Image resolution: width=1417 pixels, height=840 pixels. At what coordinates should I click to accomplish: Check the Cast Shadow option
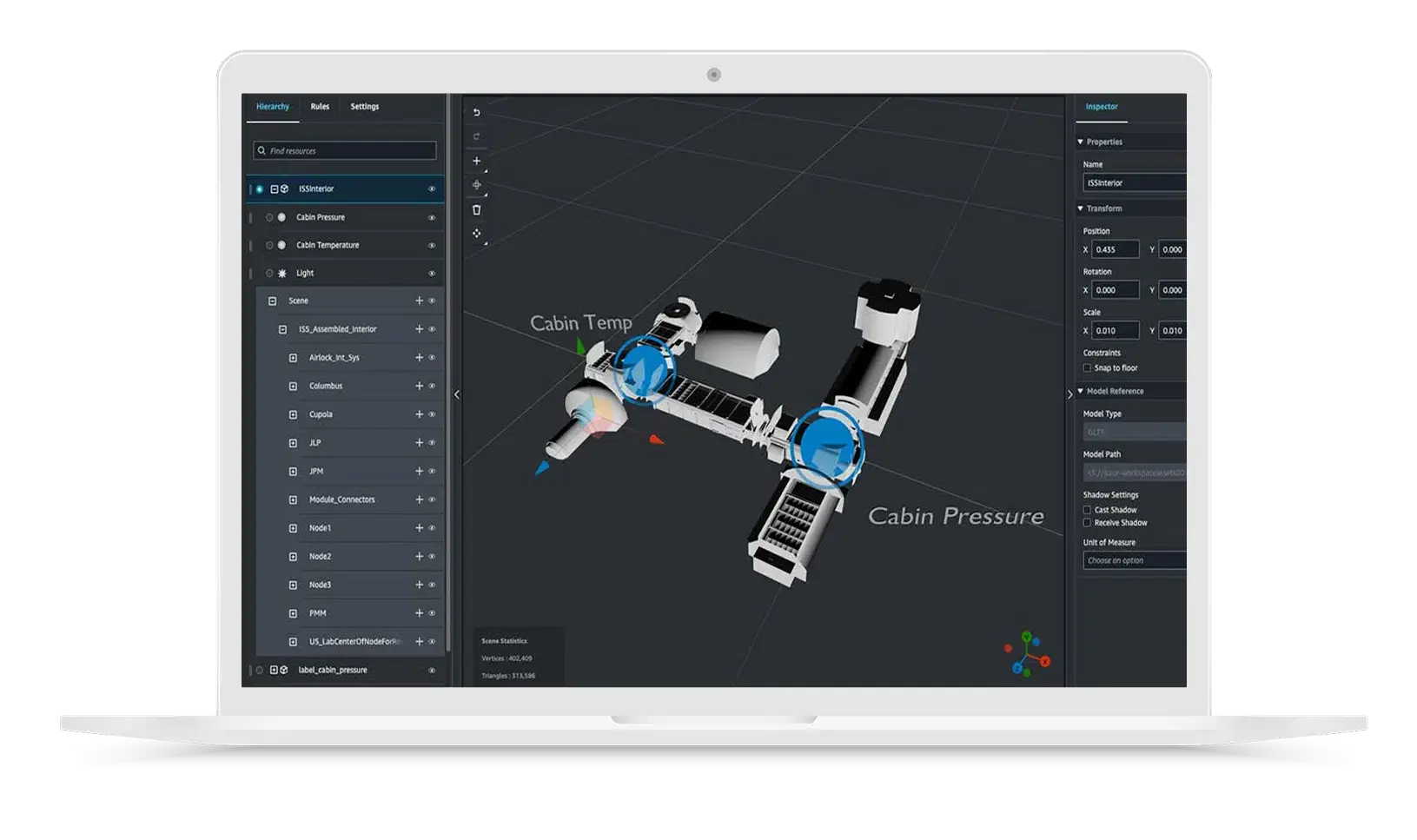[x=1087, y=510]
